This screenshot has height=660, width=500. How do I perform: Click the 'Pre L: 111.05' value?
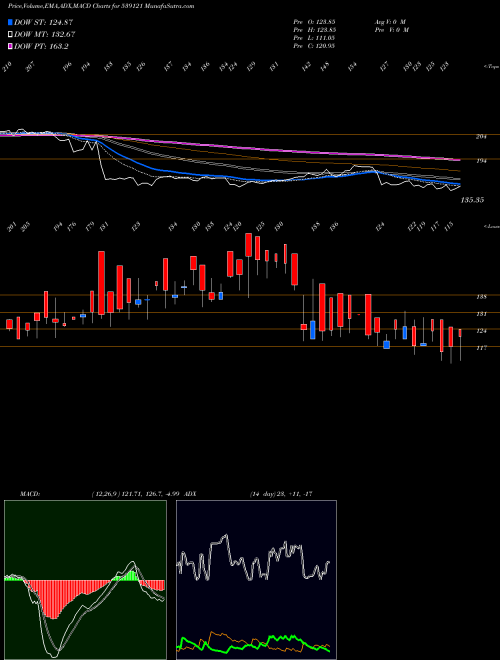click(314, 38)
